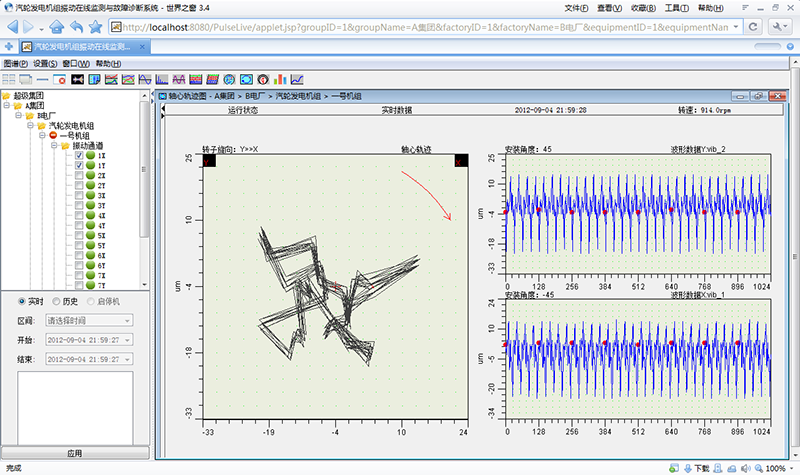Click the 下载 download status bar item
The height and width of the screenshot is (475, 800).
[697, 468]
